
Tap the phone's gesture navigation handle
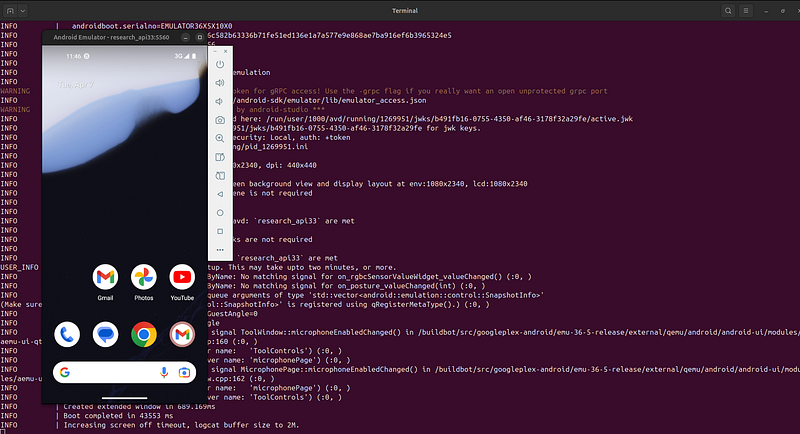[124, 398]
